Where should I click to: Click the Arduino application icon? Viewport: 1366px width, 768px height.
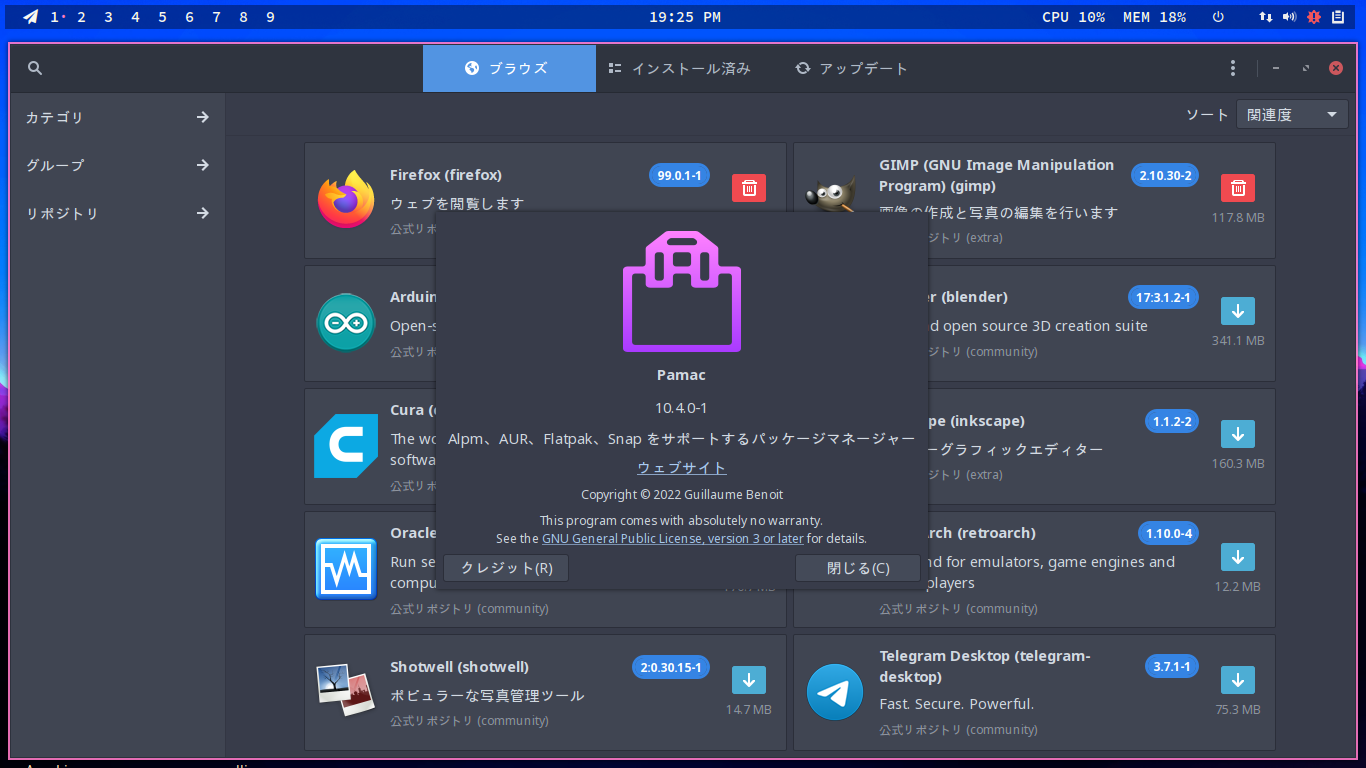click(x=346, y=323)
